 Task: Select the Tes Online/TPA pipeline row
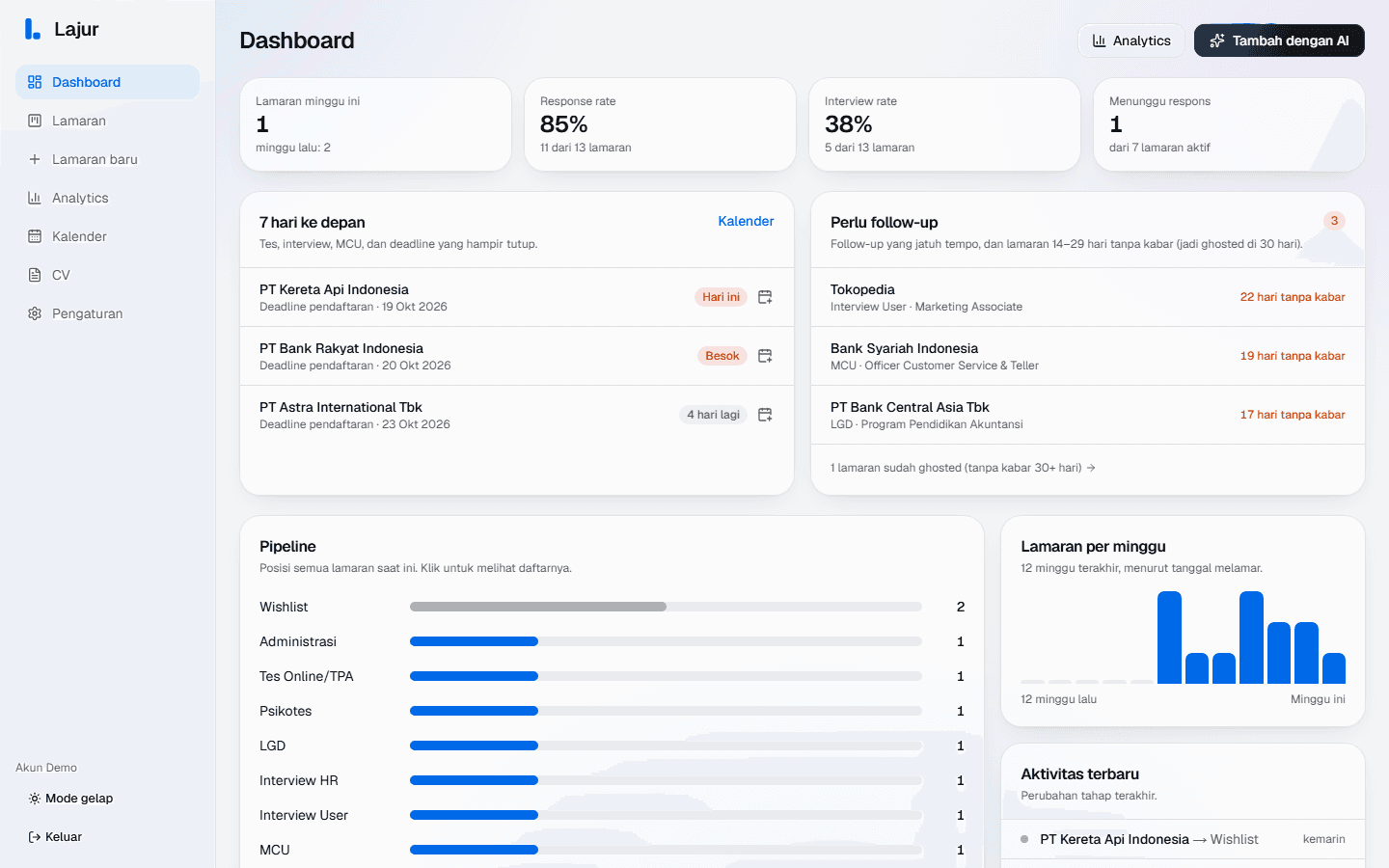click(x=612, y=676)
